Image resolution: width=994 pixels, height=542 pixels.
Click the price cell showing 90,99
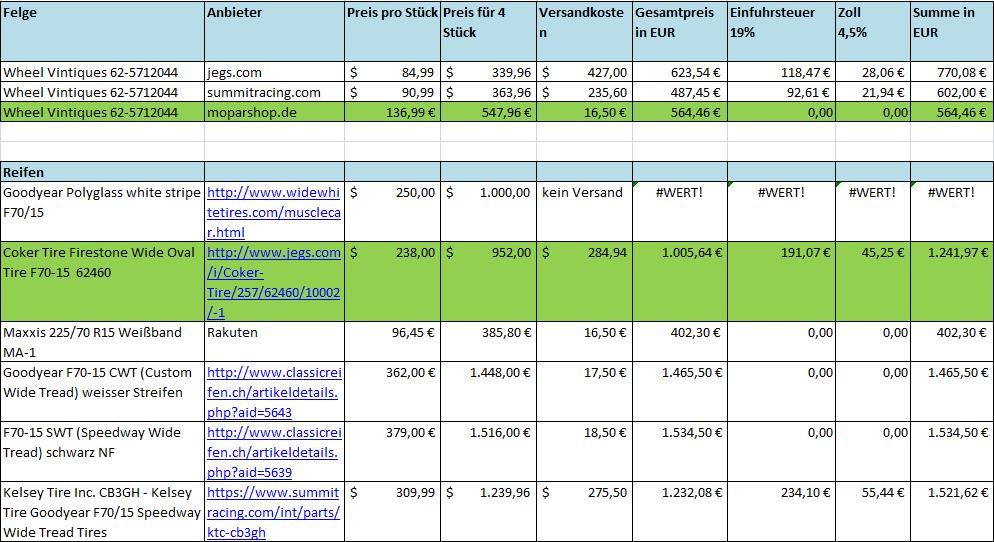click(392, 92)
